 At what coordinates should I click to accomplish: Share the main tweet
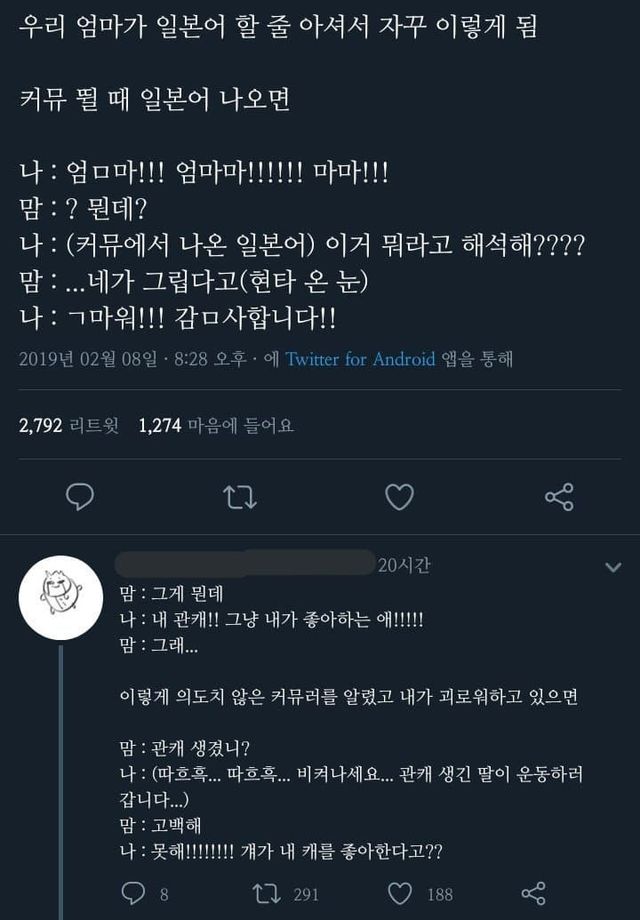(559, 496)
